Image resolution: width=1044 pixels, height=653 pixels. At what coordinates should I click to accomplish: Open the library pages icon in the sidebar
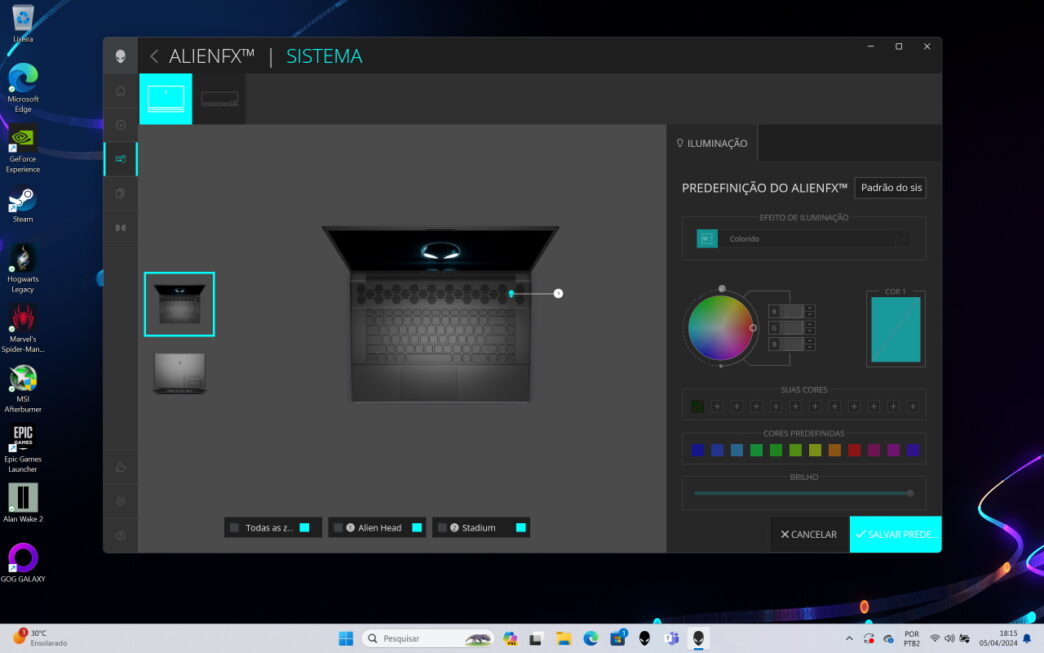121,194
